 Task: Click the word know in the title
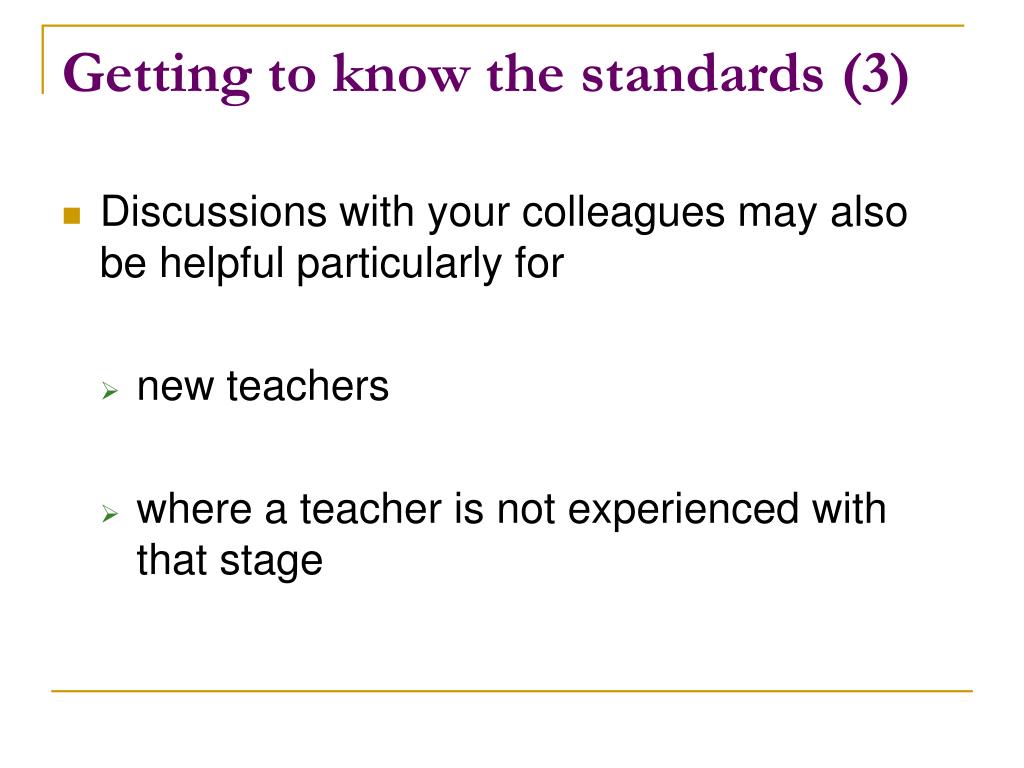point(401,74)
